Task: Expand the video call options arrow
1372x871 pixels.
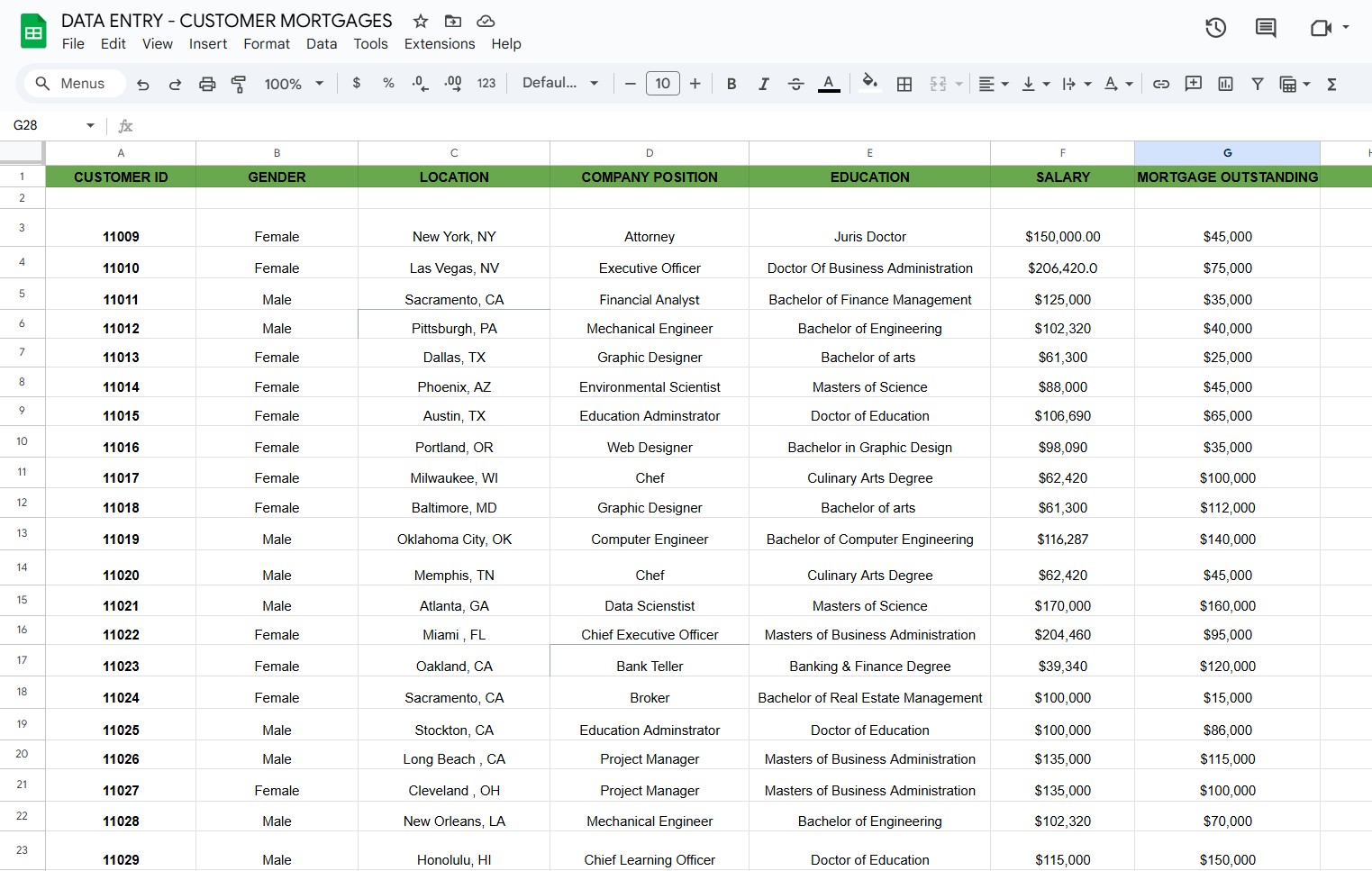Action: click(1346, 28)
